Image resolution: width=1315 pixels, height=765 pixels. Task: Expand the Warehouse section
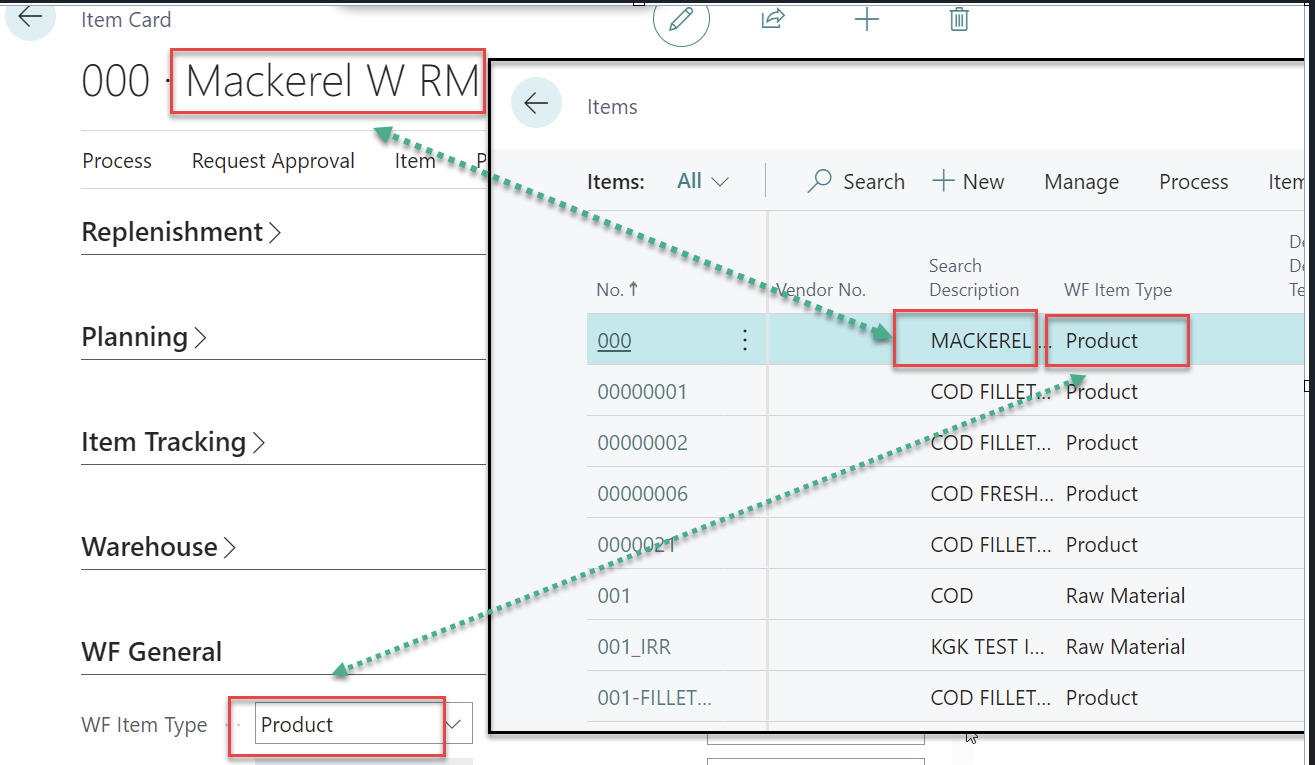click(x=159, y=547)
